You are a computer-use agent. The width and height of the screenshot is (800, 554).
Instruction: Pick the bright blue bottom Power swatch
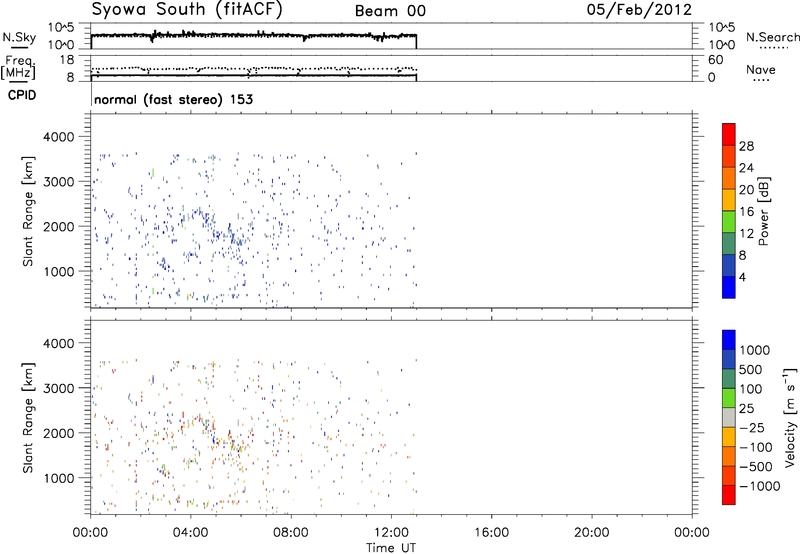tap(729, 287)
